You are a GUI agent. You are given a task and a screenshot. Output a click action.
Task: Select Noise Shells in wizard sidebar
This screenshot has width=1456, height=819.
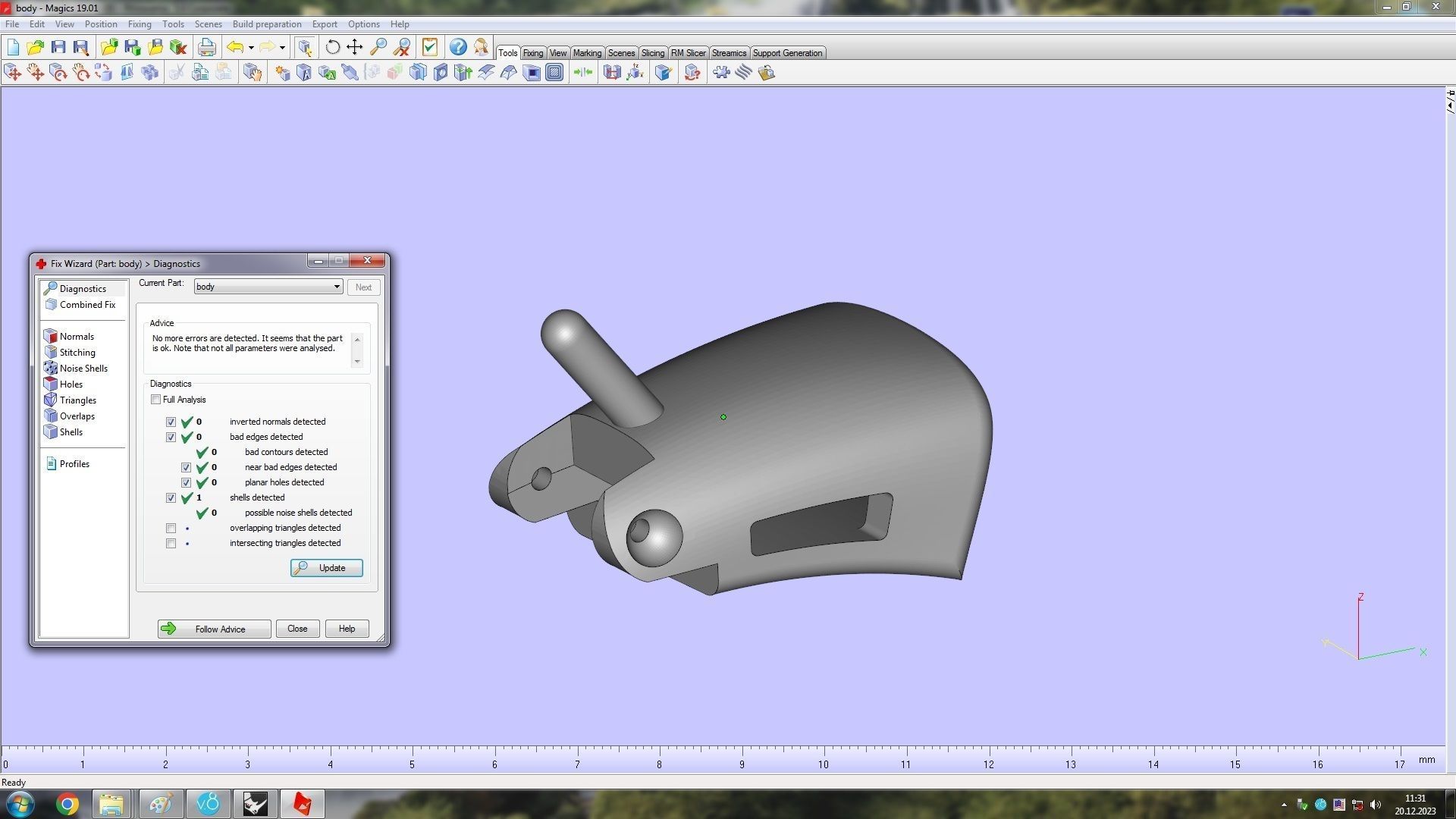click(x=83, y=369)
